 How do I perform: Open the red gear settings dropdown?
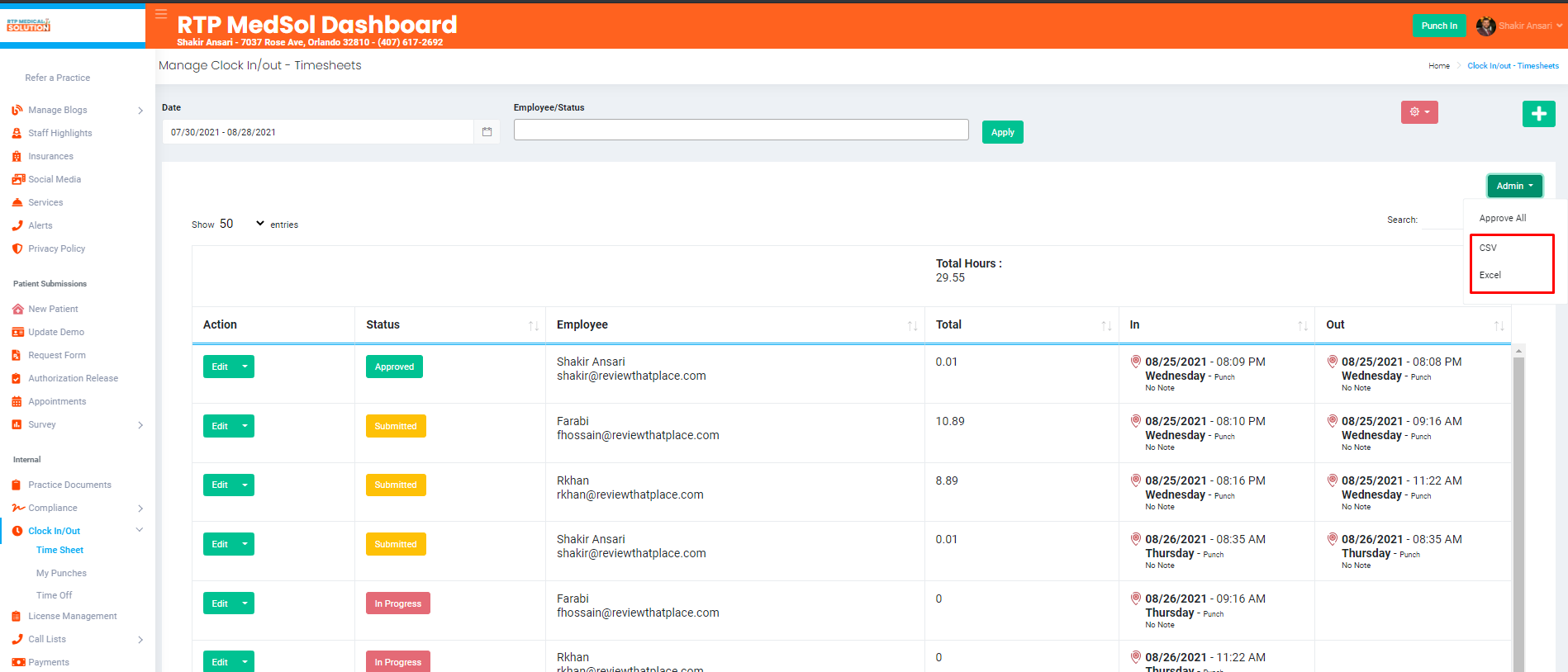1419,112
